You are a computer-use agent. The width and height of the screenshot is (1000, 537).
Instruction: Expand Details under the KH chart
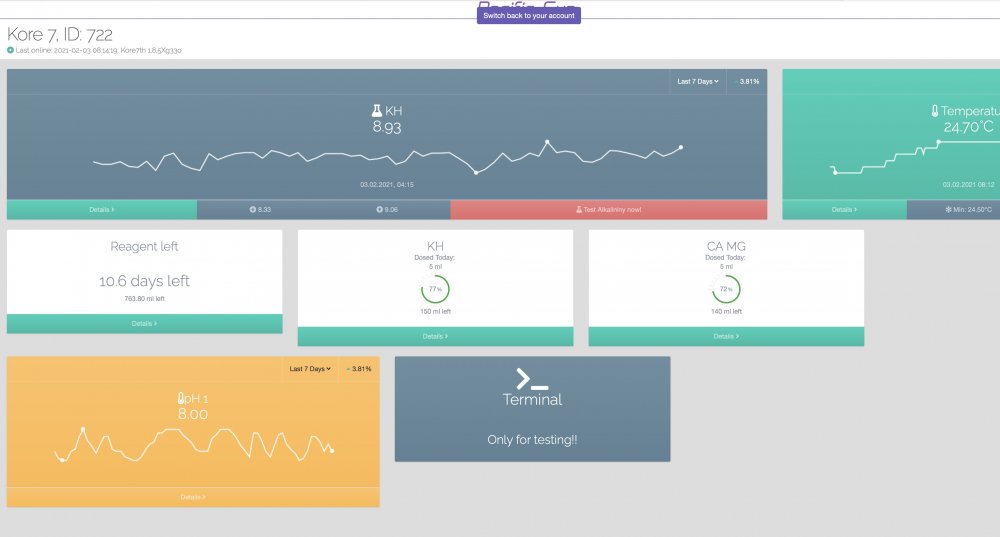pyautogui.click(x=102, y=210)
